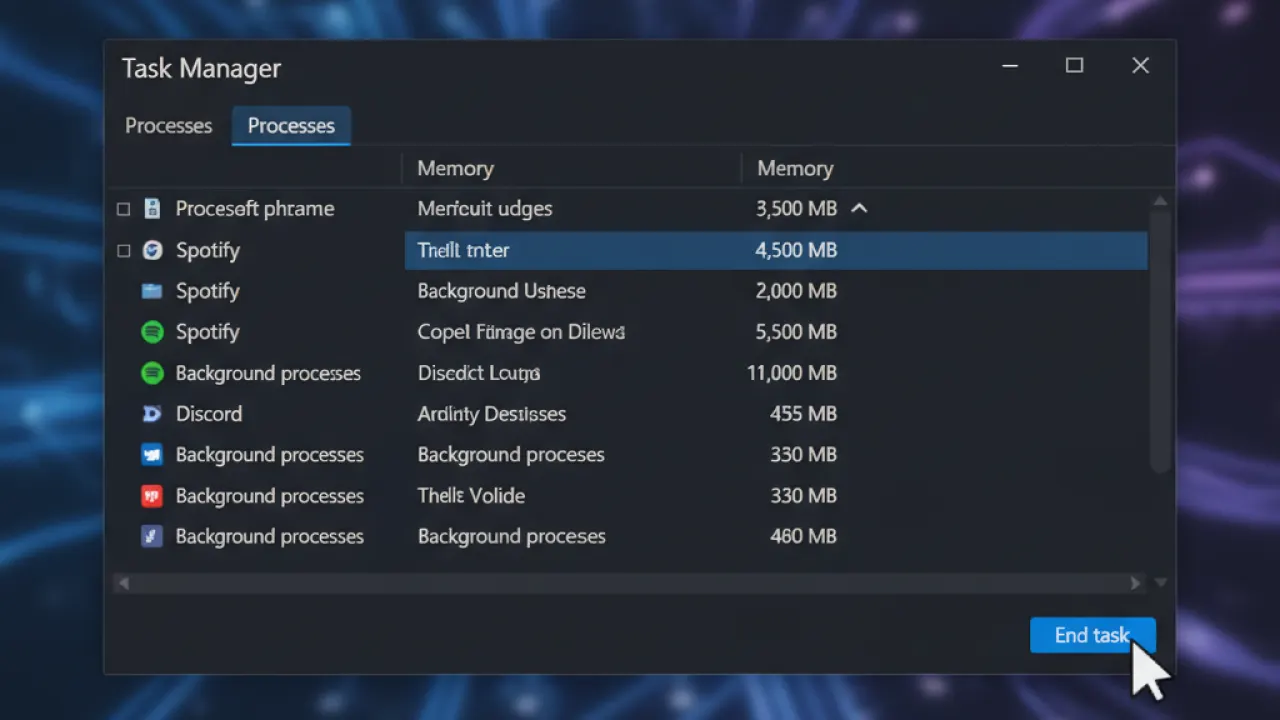
Task: Click the folder icon in the 2,000 MB Spotify row
Action: tap(152, 291)
